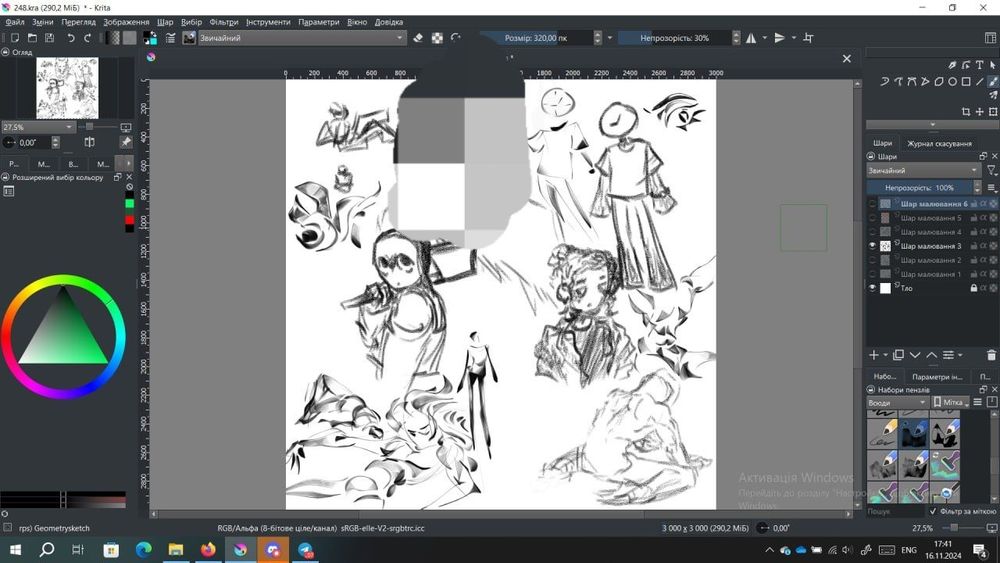1000x563 pixels.
Task: Open the zoom level 27,5% dropdown
Action: pos(38,128)
